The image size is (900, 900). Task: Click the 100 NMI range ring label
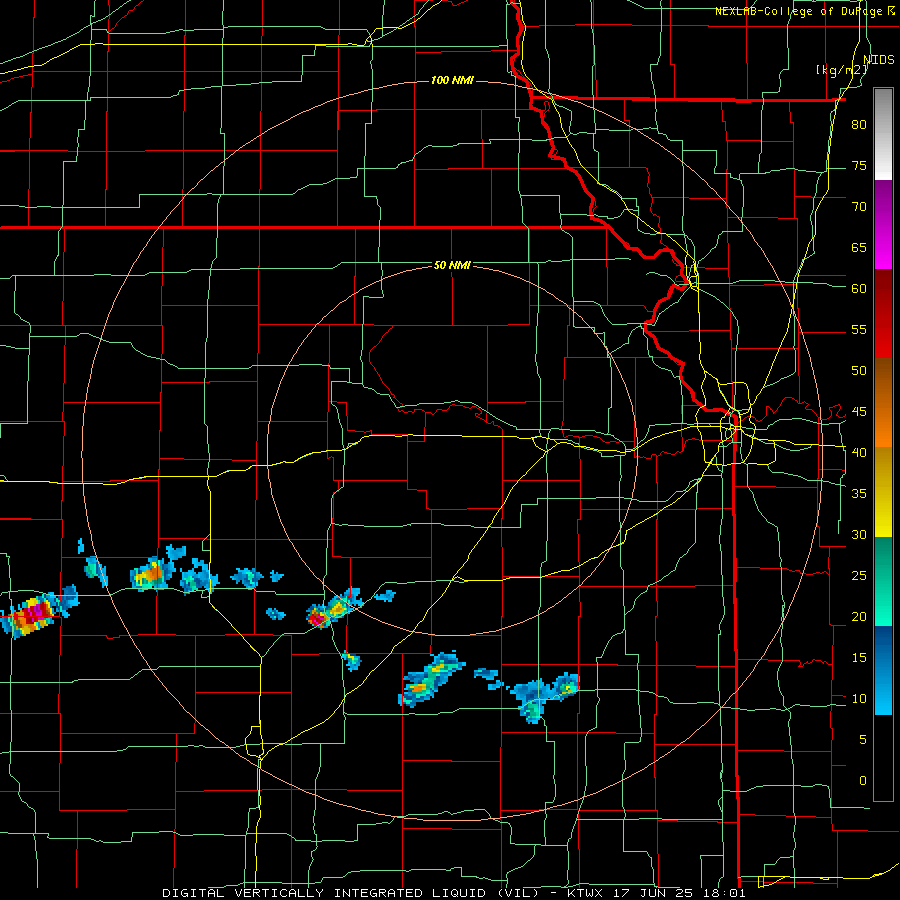click(452, 80)
